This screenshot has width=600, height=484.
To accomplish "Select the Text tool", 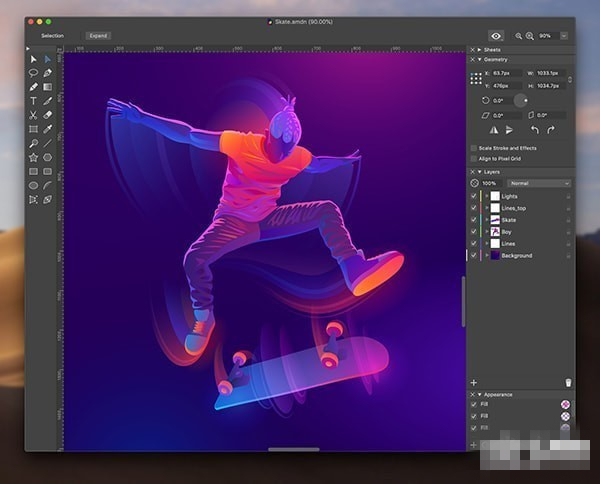I will pos(33,101).
